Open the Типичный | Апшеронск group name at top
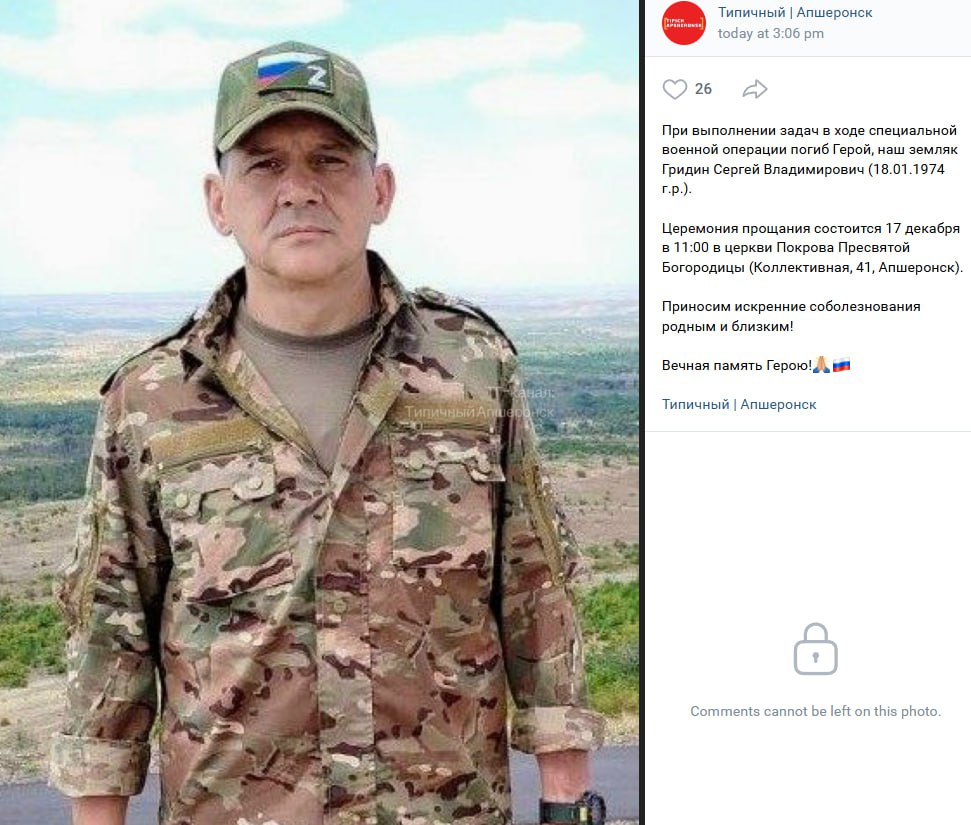The width and height of the screenshot is (971, 825). point(795,12)
